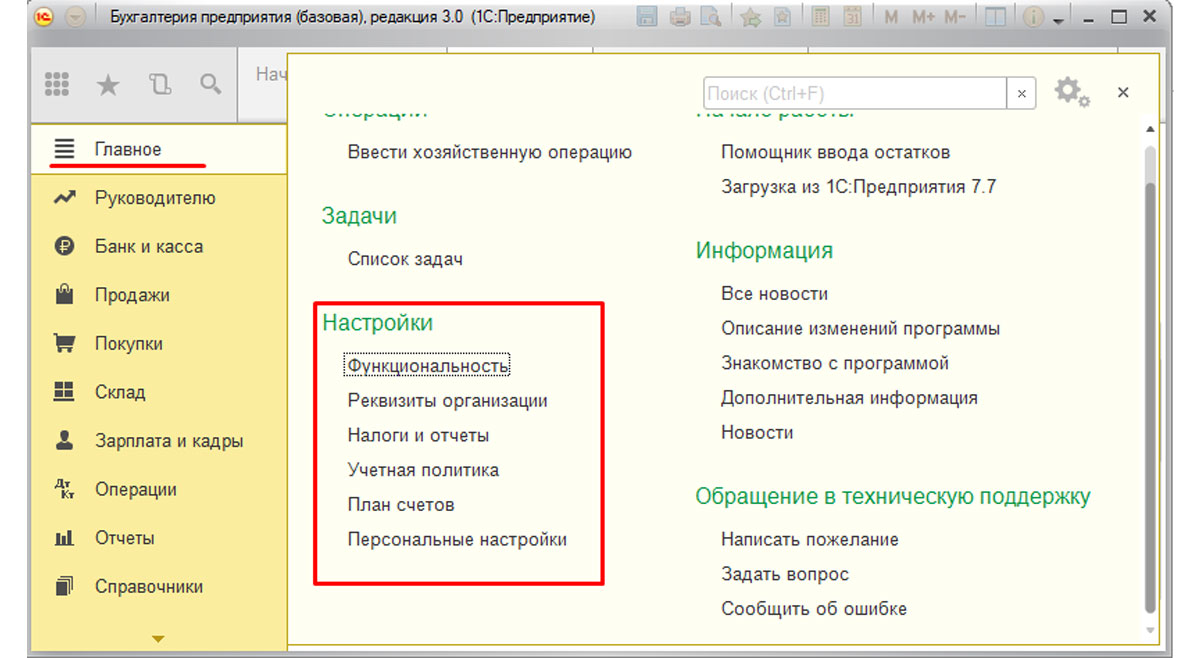Open Список задач link
The width and height of the screenshot is (1200, 658).
pyautogui.click(x=405, y=259)
